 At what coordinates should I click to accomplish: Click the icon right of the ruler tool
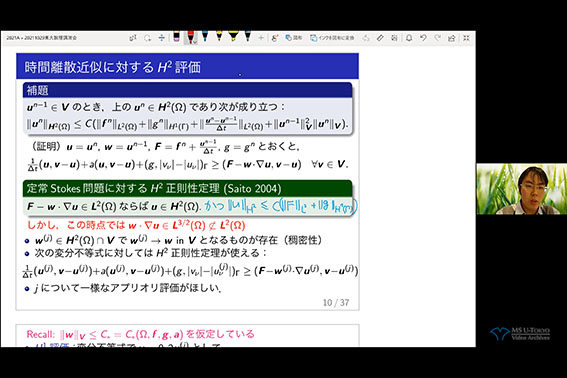394,38
